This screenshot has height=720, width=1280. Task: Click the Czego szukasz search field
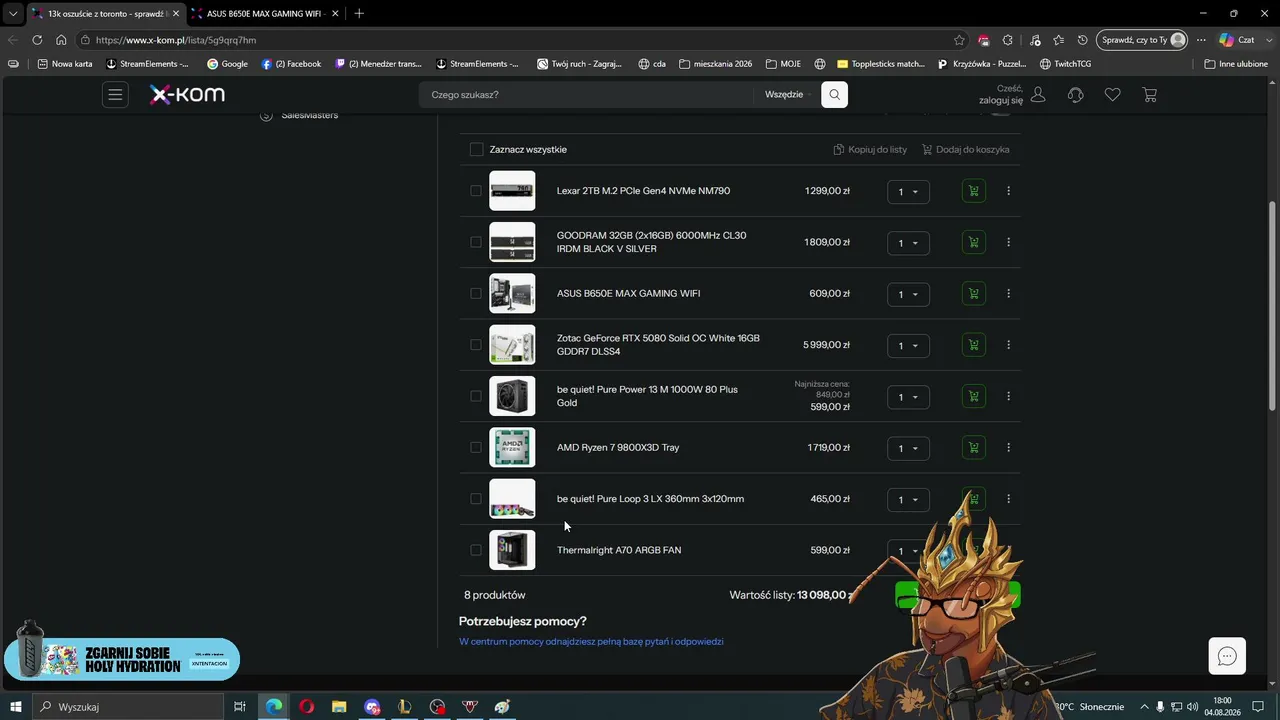click(585, 95)
